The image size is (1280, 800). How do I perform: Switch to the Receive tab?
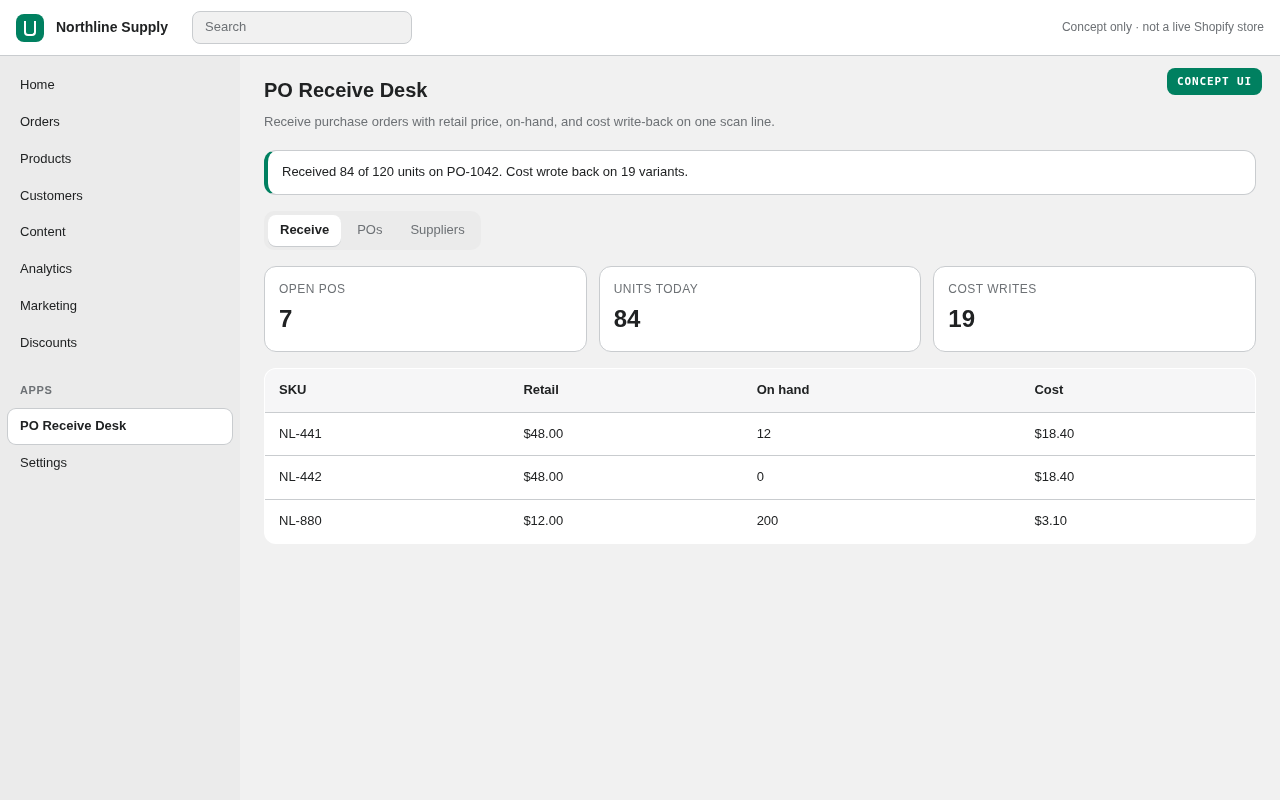coord(304,230)
